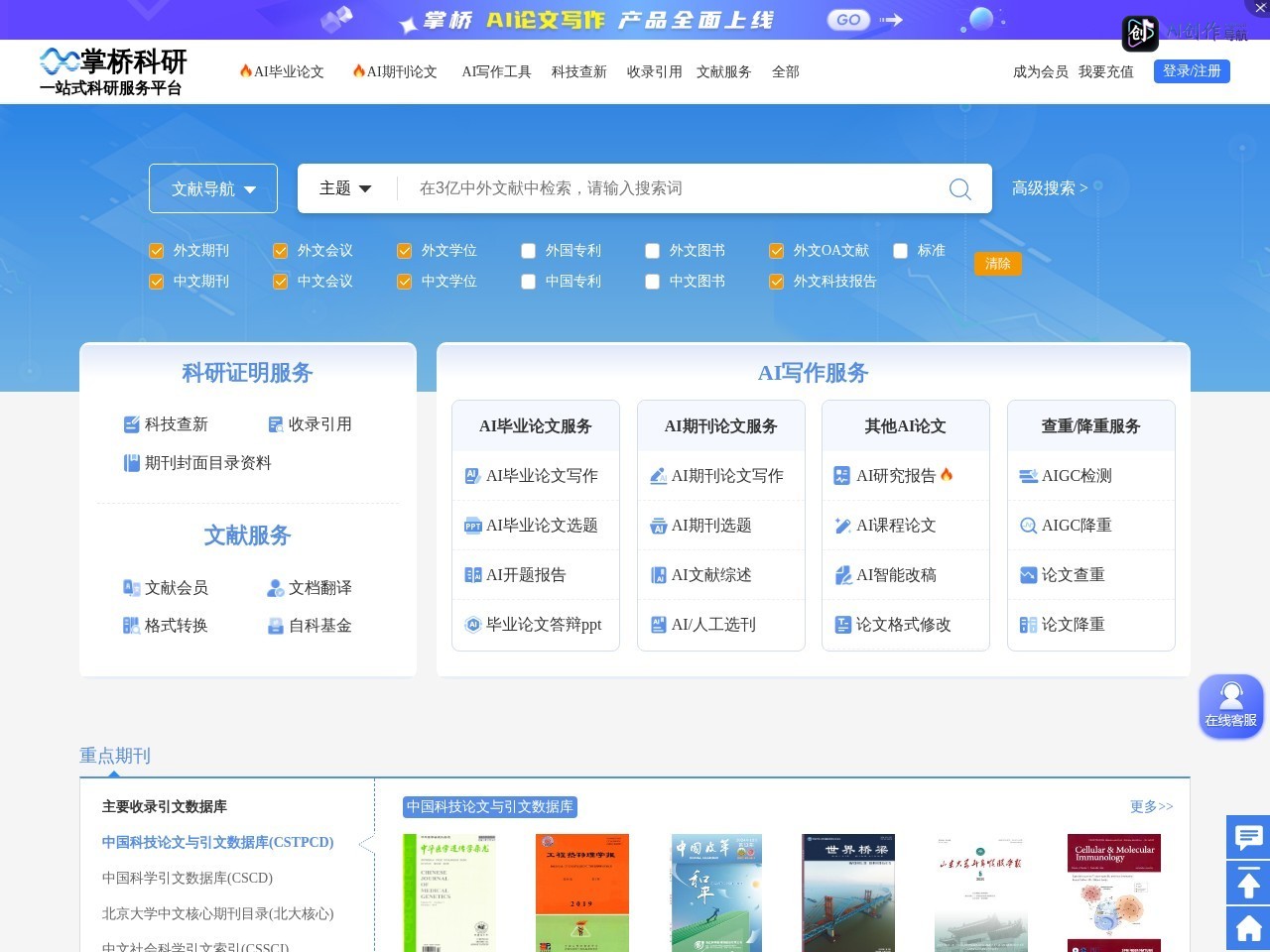
Task: Open the 世界桥梁 journal cover
Action: [x=848, y=892]
